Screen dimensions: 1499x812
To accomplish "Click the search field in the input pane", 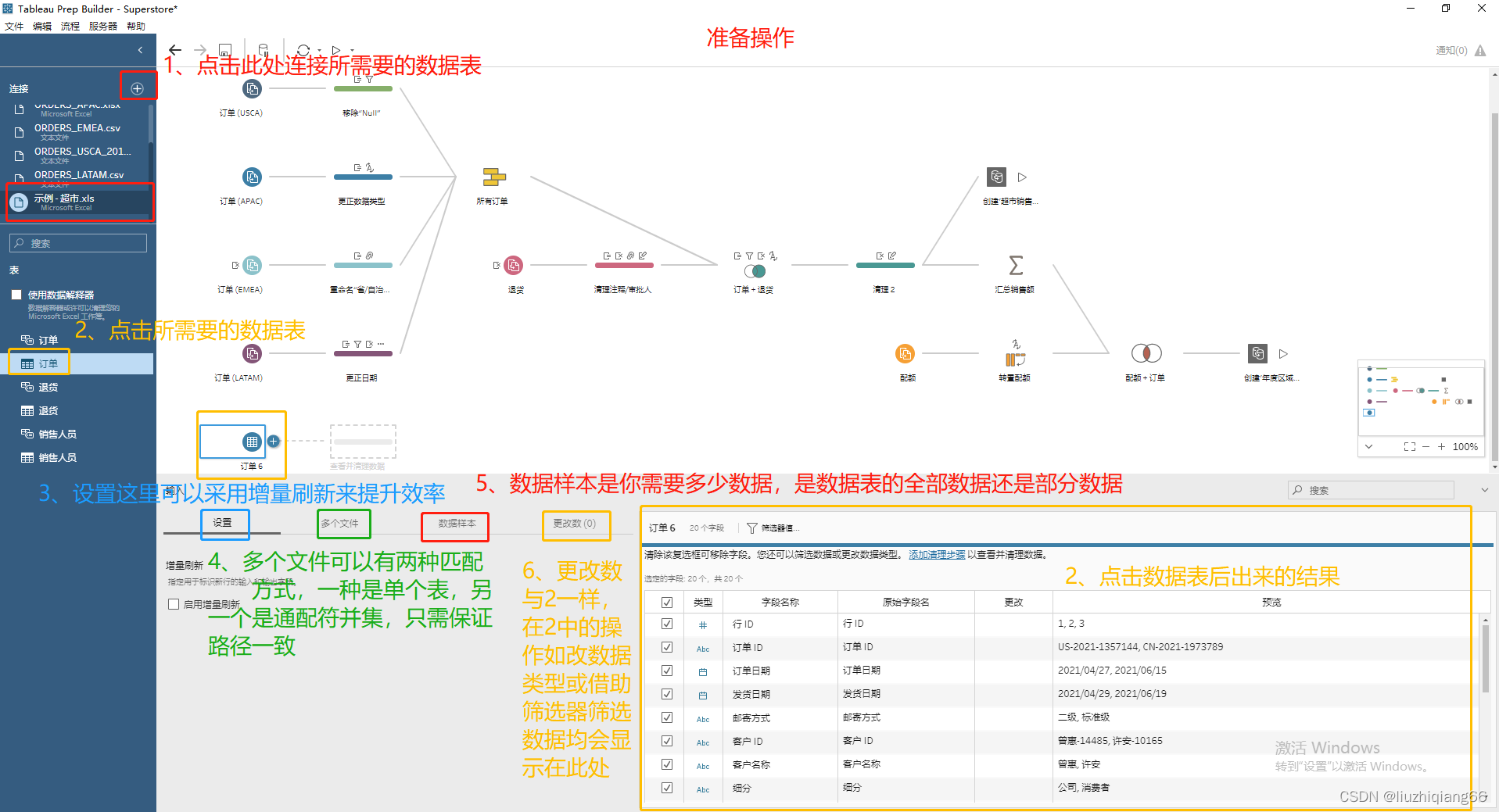I will [1371, 490].
